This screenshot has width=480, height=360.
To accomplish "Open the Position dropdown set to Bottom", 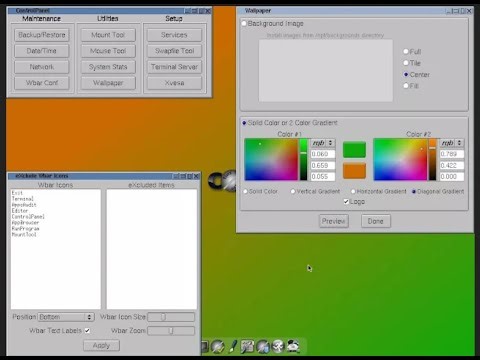I will (66, 317).
